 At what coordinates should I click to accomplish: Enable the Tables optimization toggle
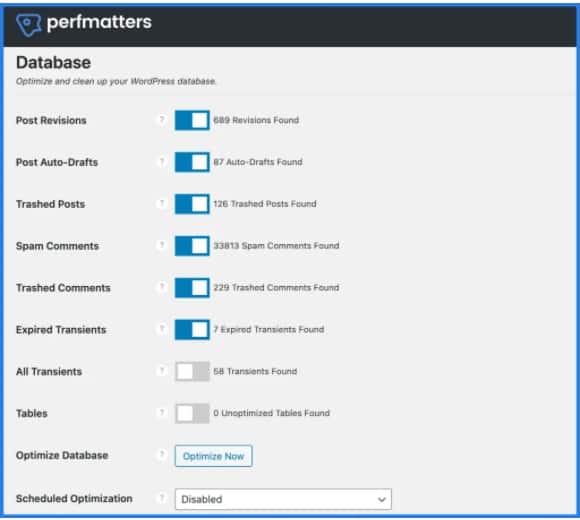pos(192,413)
